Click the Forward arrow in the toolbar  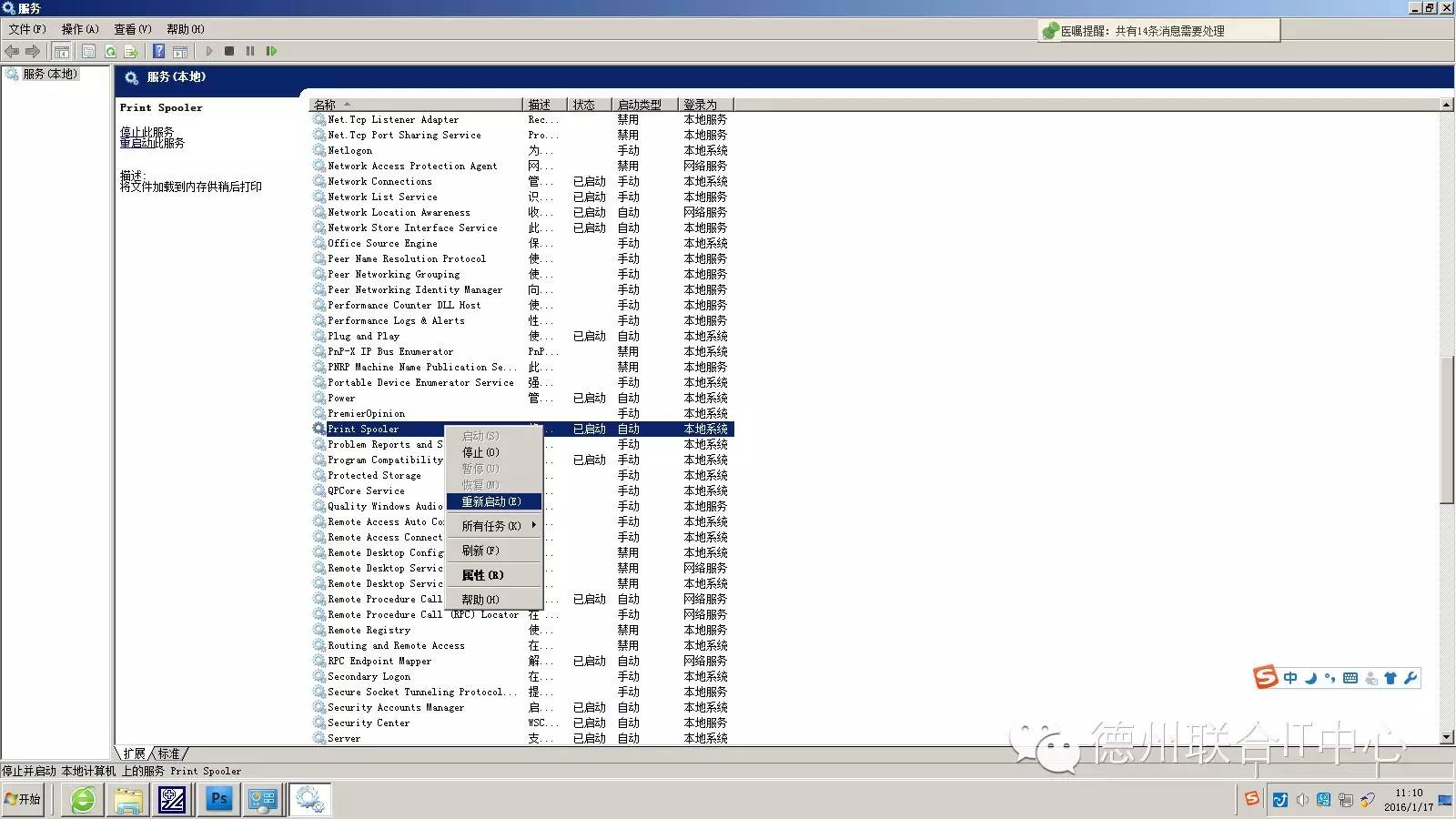click(x=33, y=51)
